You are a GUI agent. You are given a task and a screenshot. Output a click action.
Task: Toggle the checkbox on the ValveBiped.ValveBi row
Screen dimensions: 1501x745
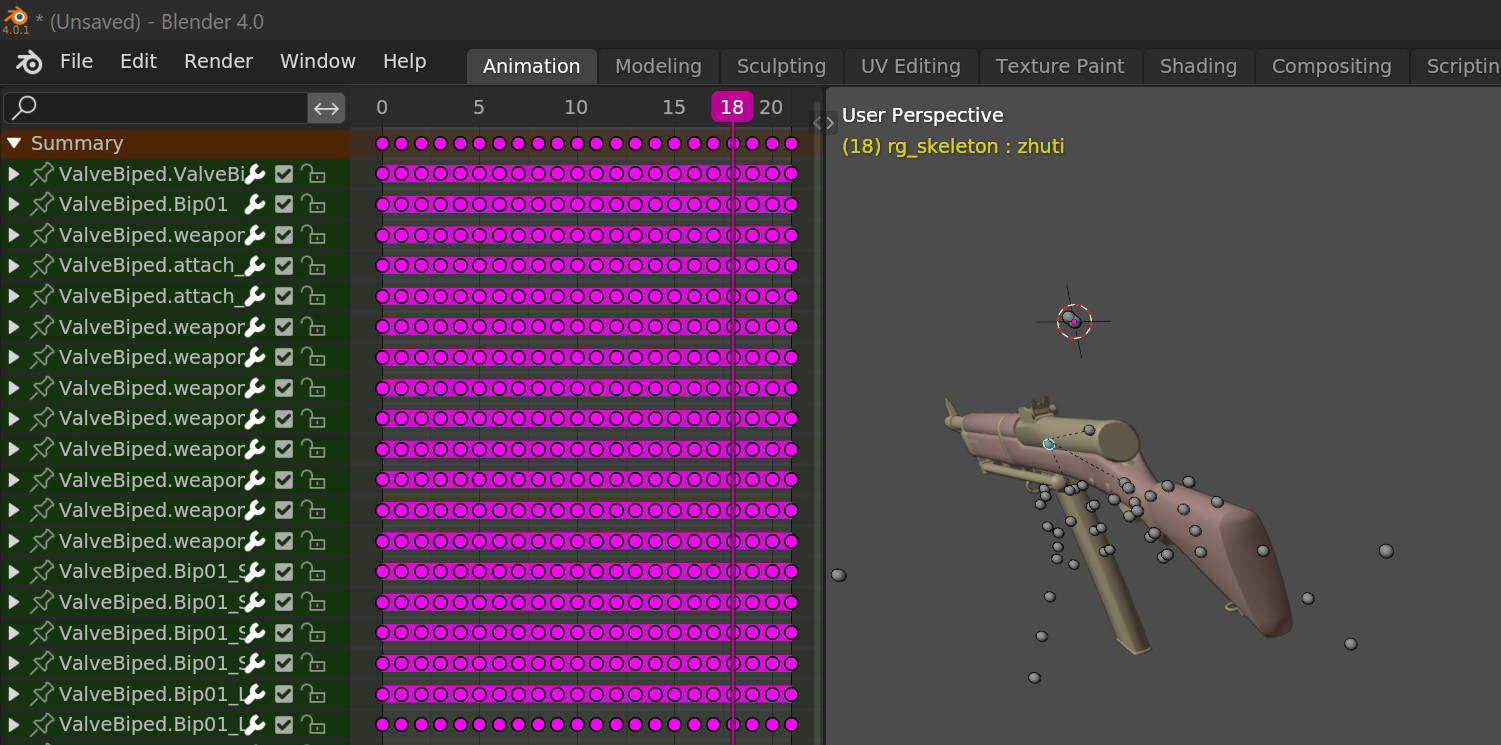284,174
